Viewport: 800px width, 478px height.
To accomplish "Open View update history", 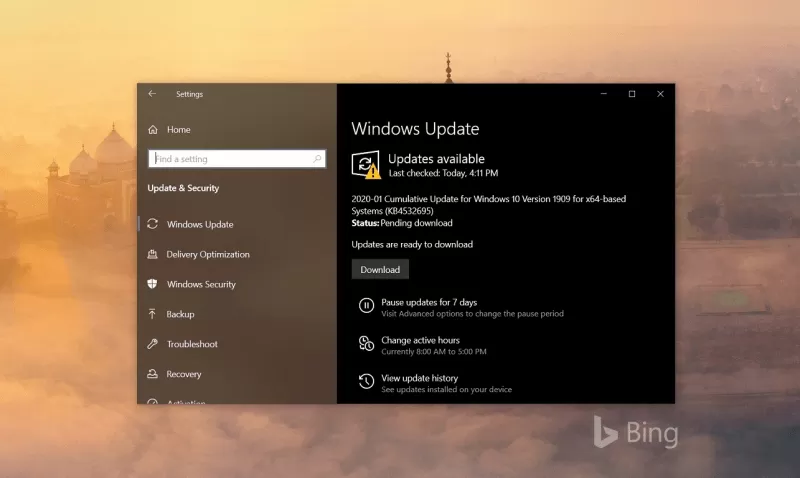I will pos(420,378).
